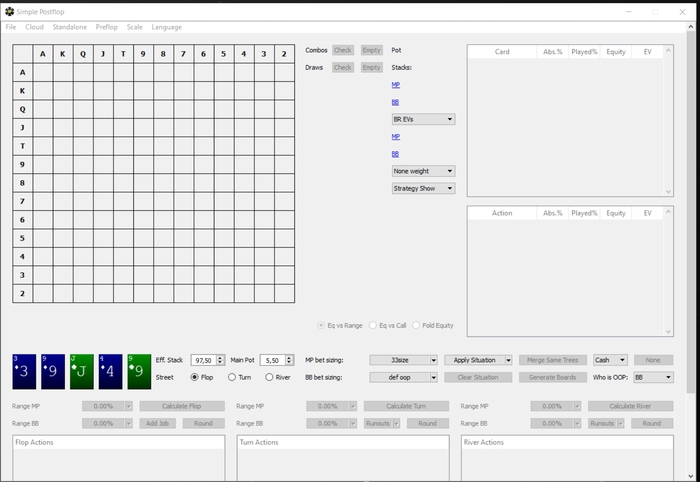Image resolution: width=700 pixels, height=482 pixels.
Task: Click the Action table vertical scrollbar
Action: coord(668,271)
